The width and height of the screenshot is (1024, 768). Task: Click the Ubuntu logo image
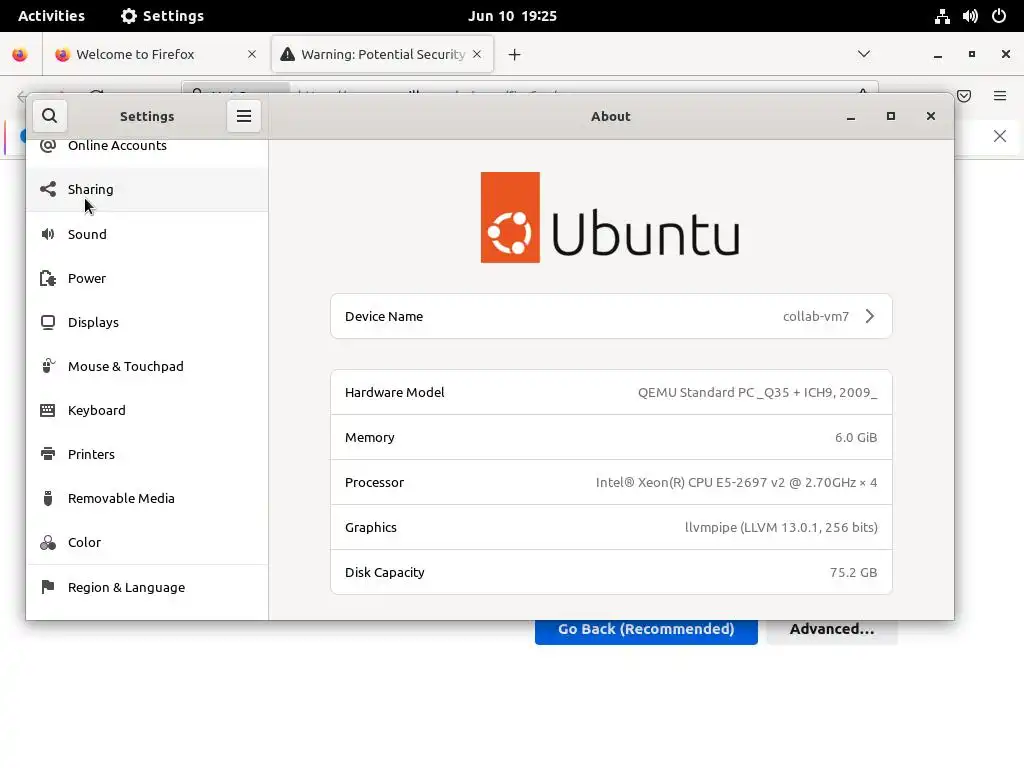[610, 217]
